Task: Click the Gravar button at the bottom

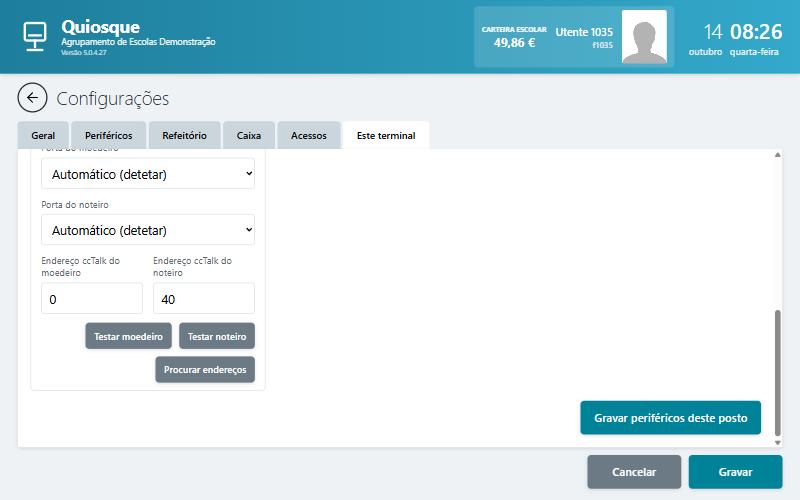Action: (735, 472)
